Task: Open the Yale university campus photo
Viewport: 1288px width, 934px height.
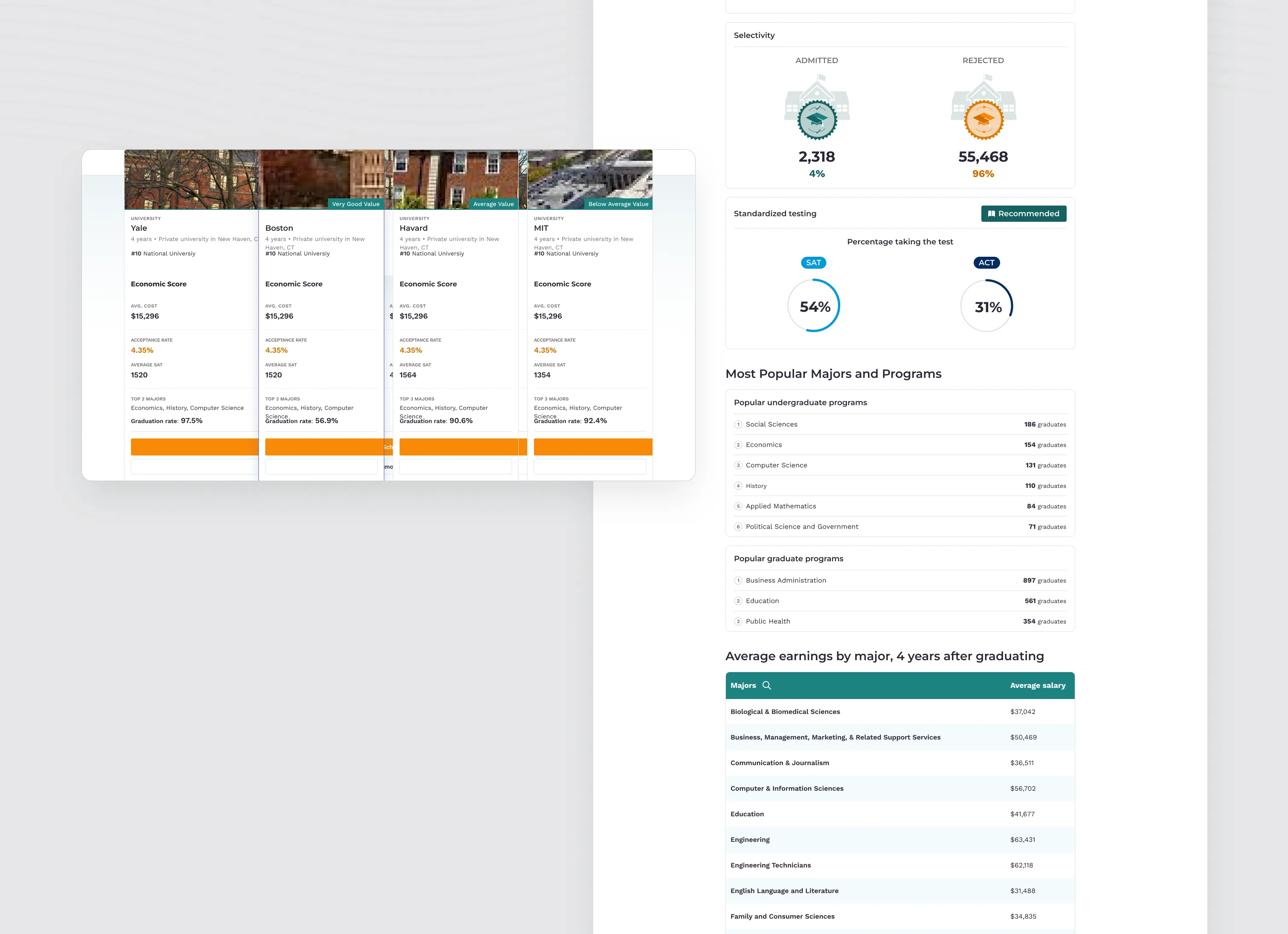Action: (191, 180)
